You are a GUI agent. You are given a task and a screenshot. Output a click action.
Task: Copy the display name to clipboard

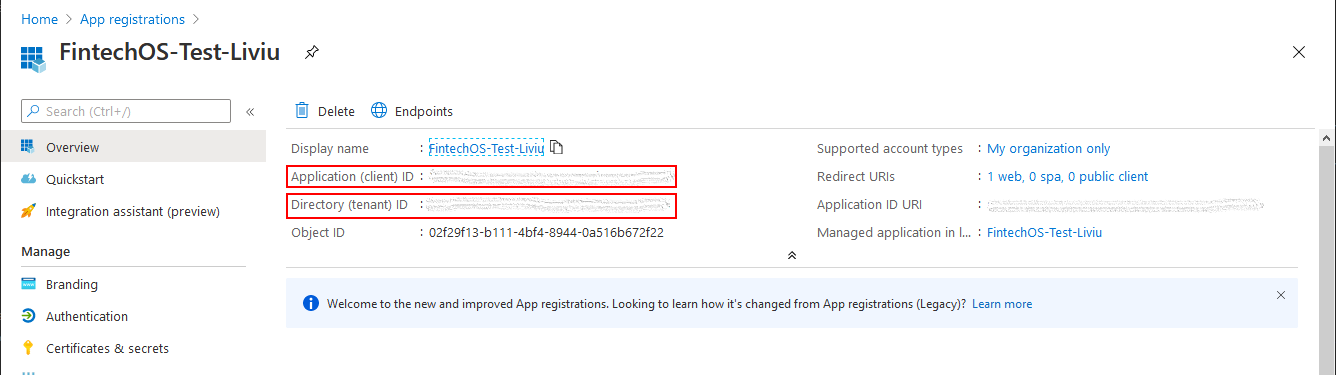[557, 148]
